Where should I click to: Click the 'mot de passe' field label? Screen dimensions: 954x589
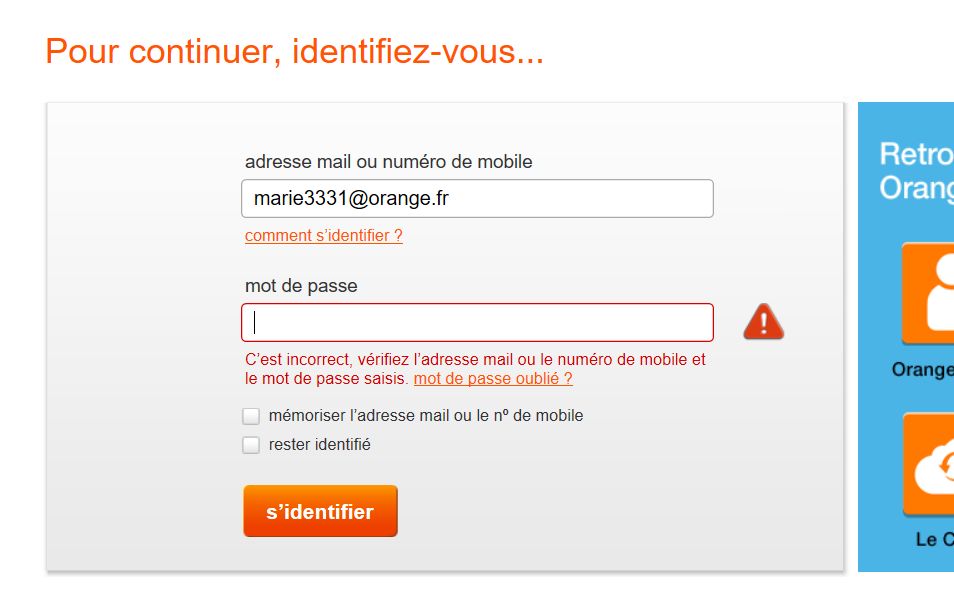(x=301, y=286)
